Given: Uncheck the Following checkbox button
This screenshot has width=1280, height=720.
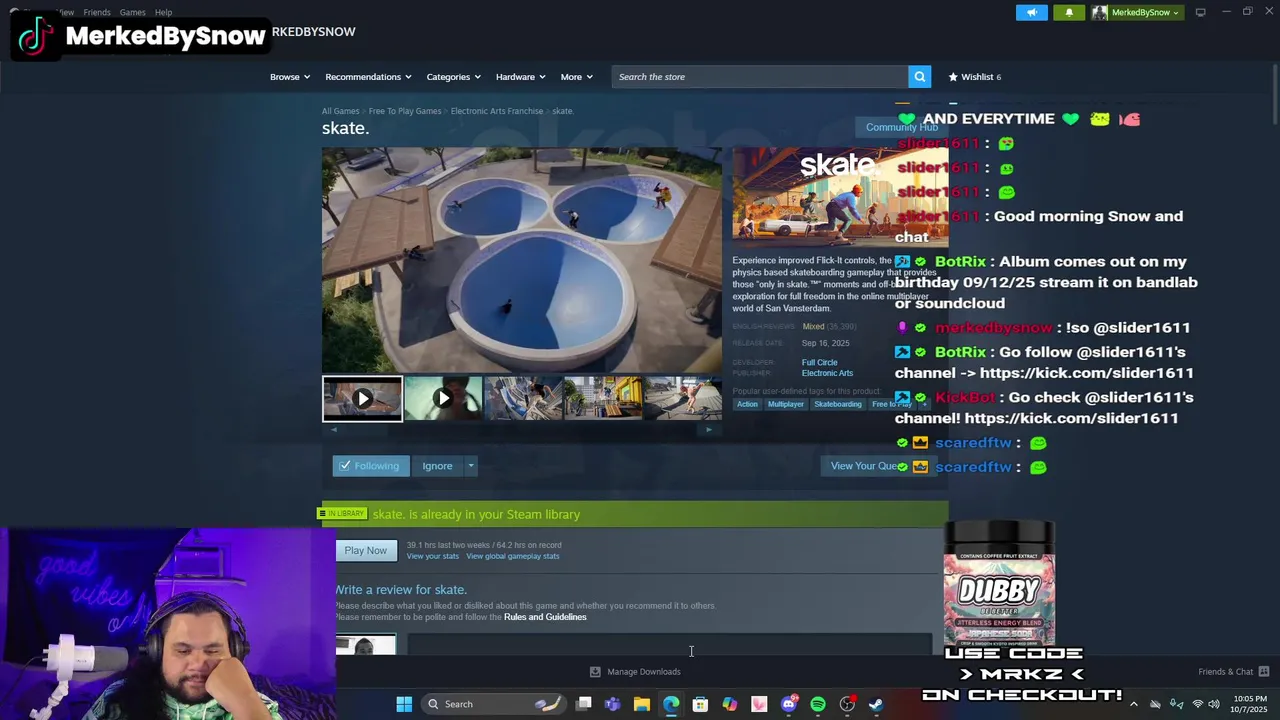Looking at the screenshot, I should (371, 466).
